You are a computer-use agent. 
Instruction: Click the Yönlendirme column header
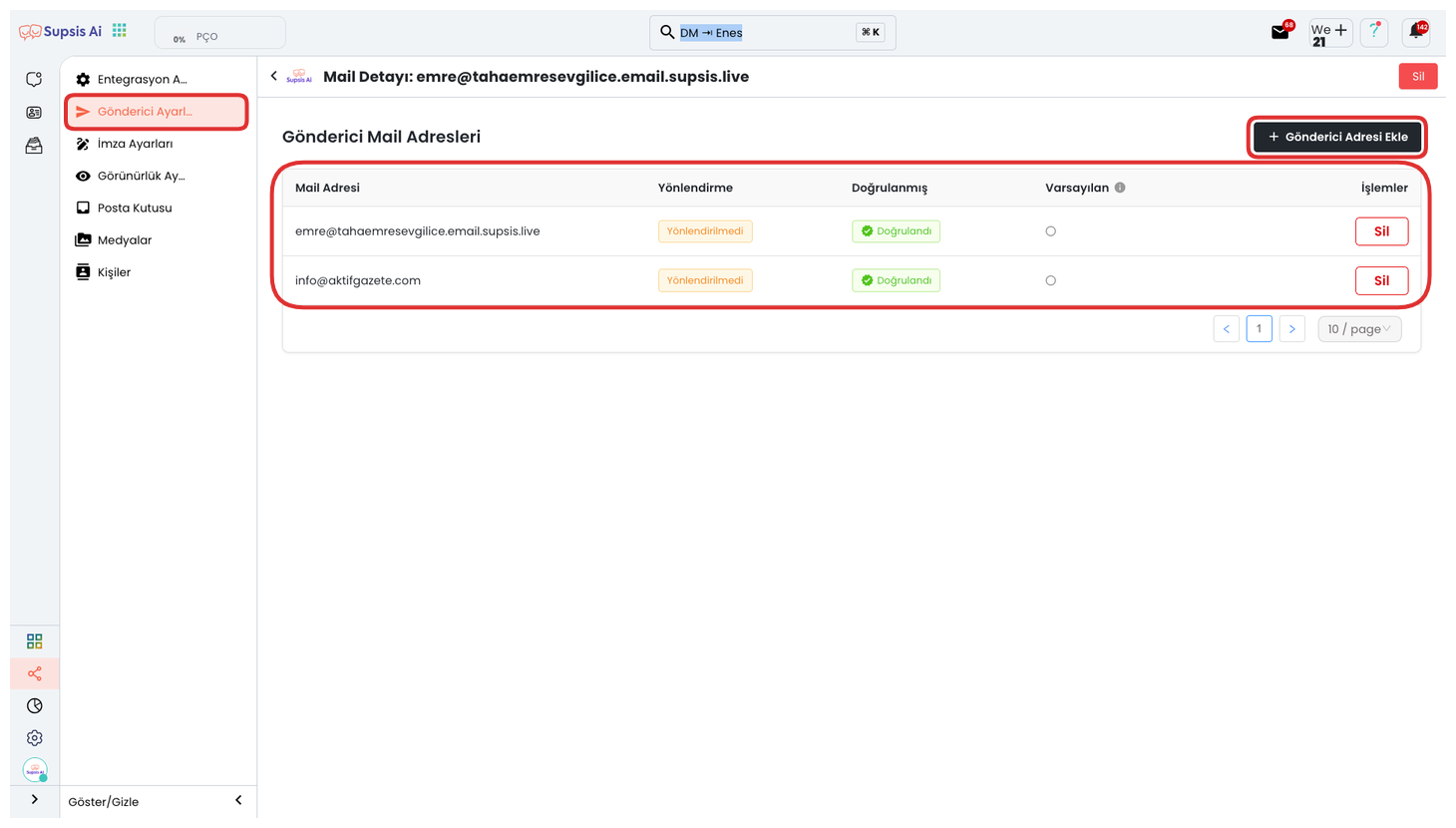[695, 188]
